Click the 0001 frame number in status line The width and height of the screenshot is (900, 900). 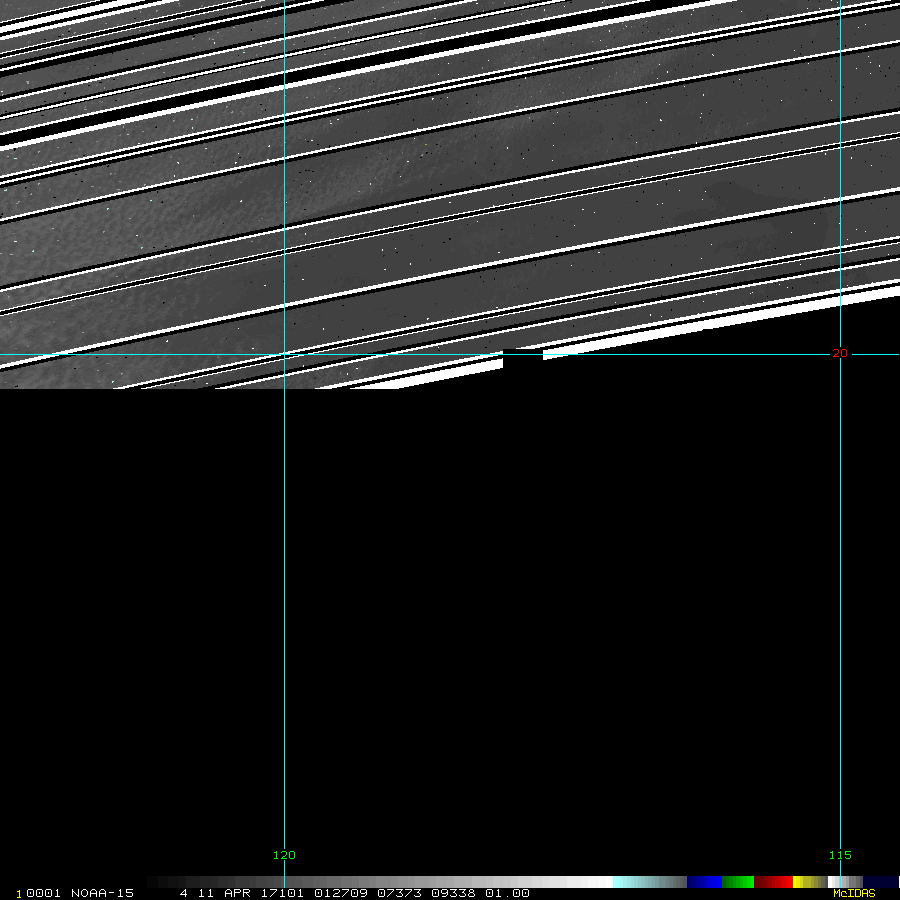pyautogui.click(x=43, y=893)
